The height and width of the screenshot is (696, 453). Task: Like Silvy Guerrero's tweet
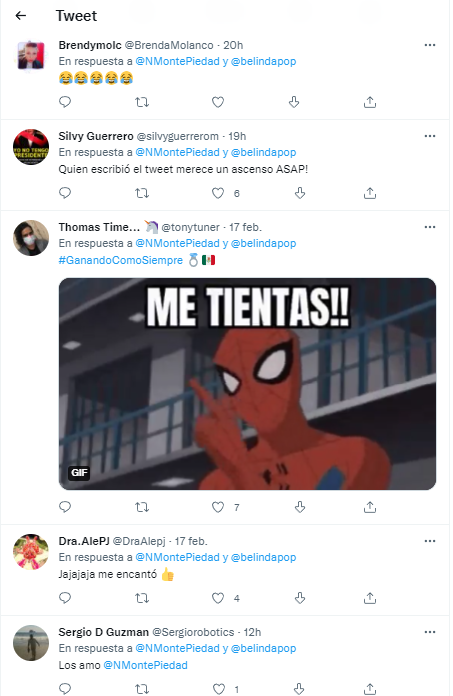218,193
